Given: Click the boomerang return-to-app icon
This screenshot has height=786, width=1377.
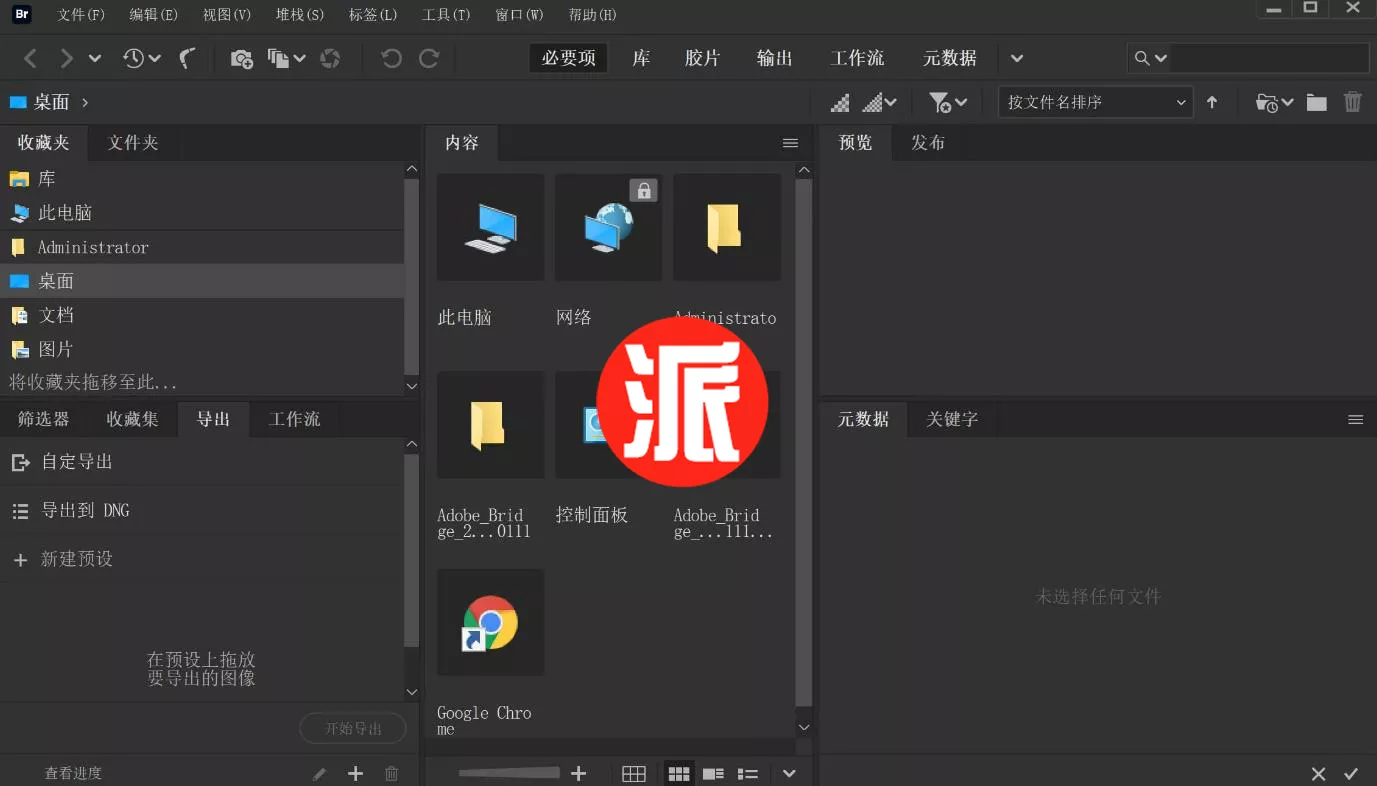Looking at the screenshot, I should click(187, 59).
